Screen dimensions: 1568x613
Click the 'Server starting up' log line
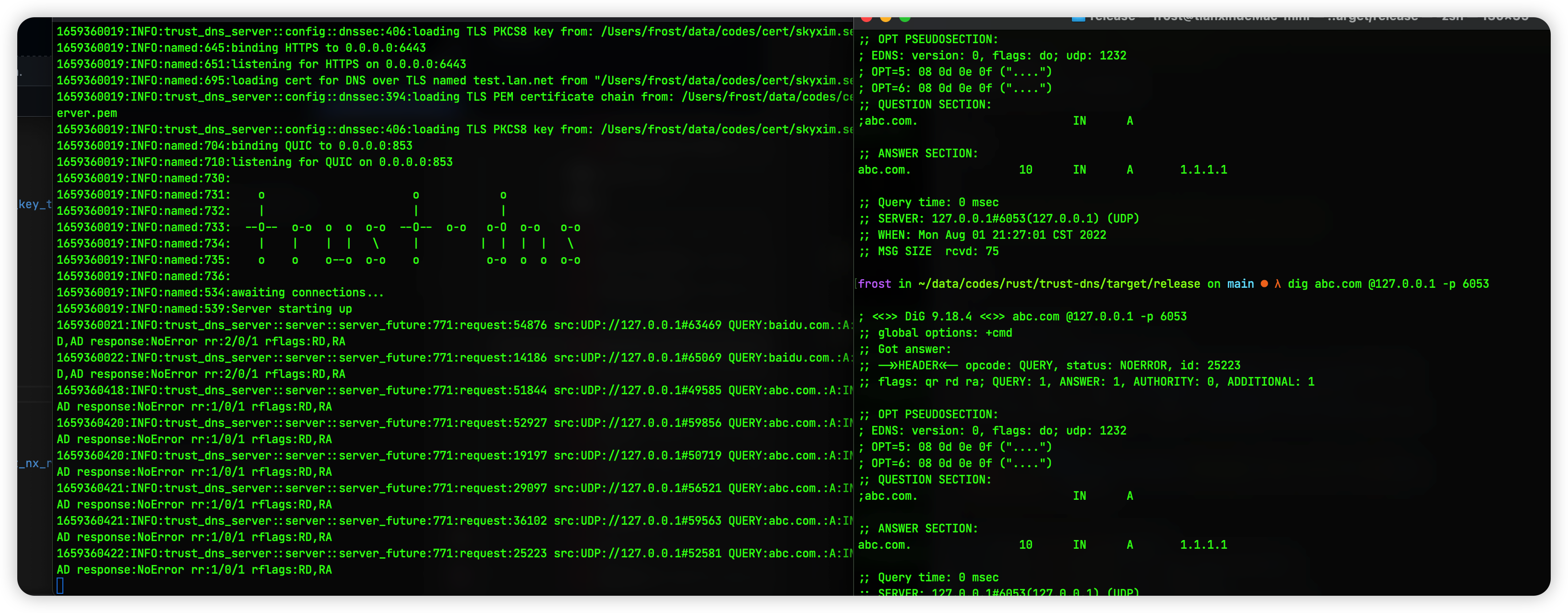[x=291, y=308]
